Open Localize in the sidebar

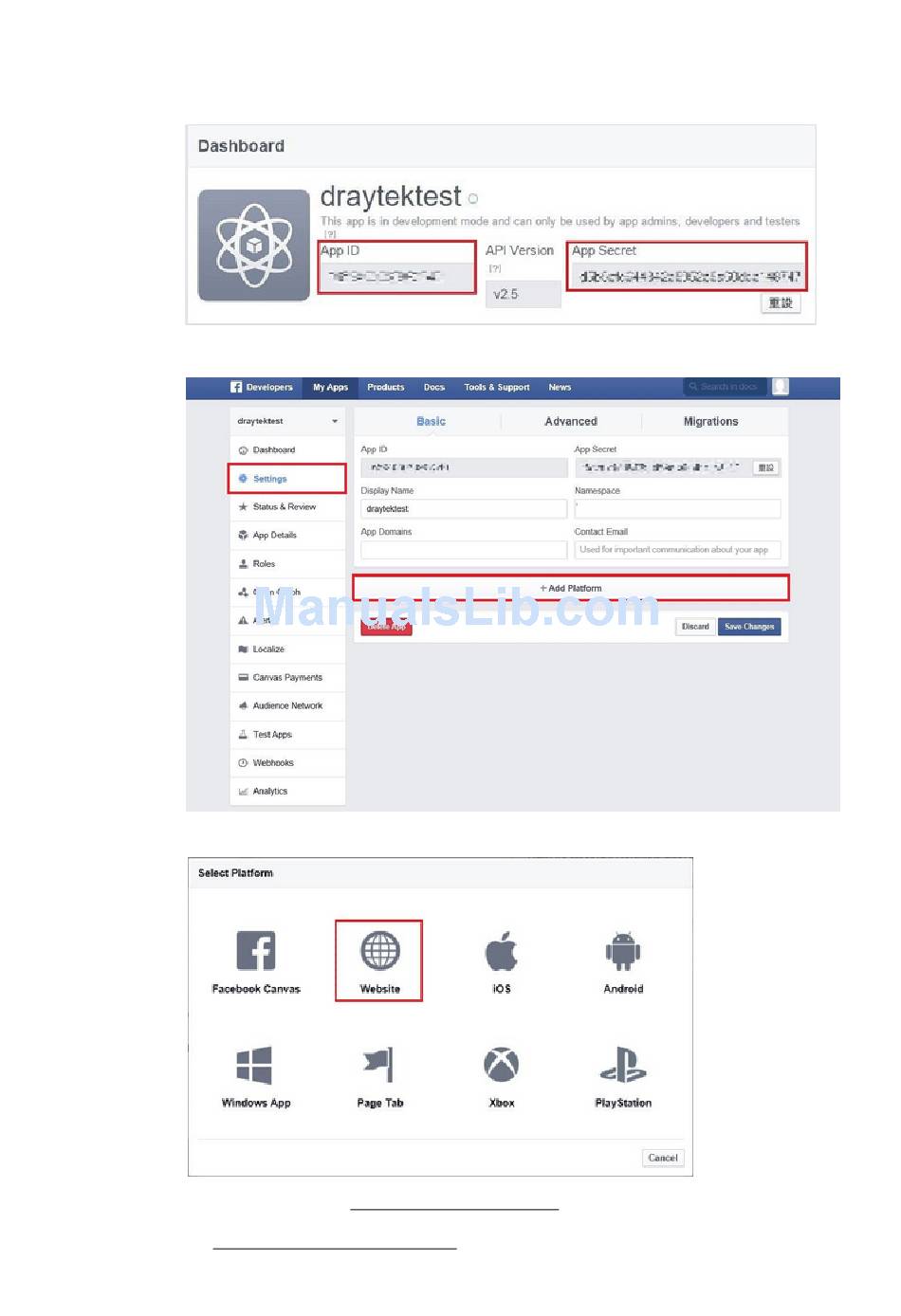pos(268,649)
